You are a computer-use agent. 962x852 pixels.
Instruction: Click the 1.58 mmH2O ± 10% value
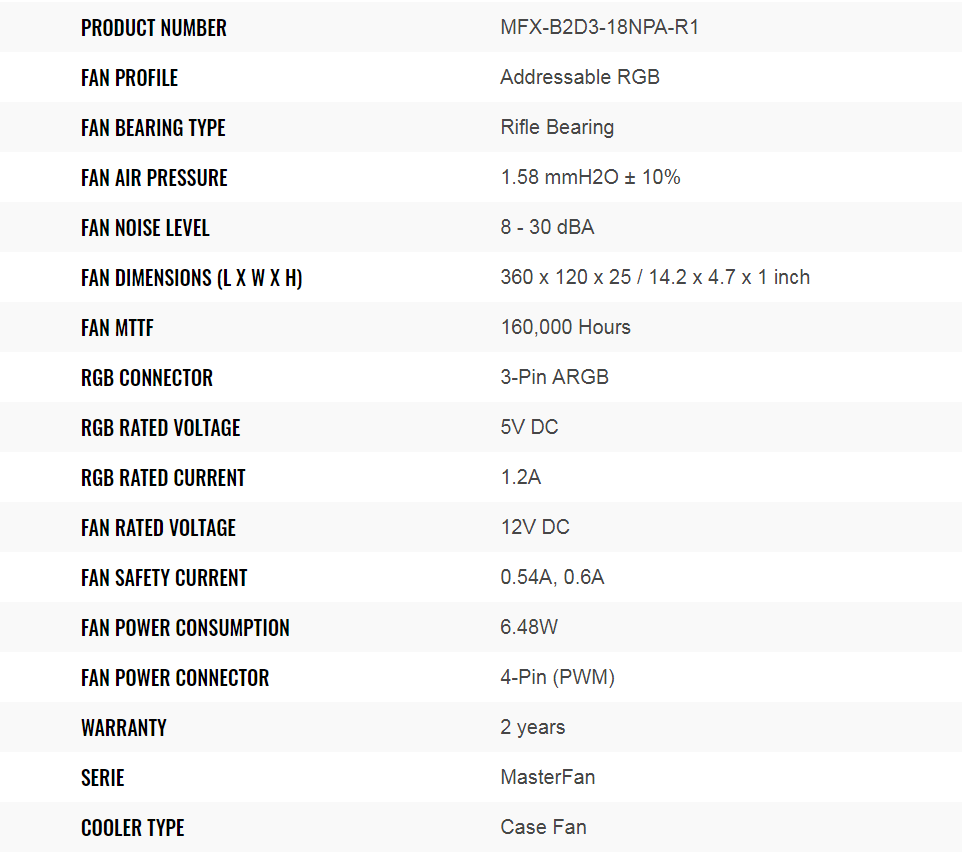[x=590, y=177]
